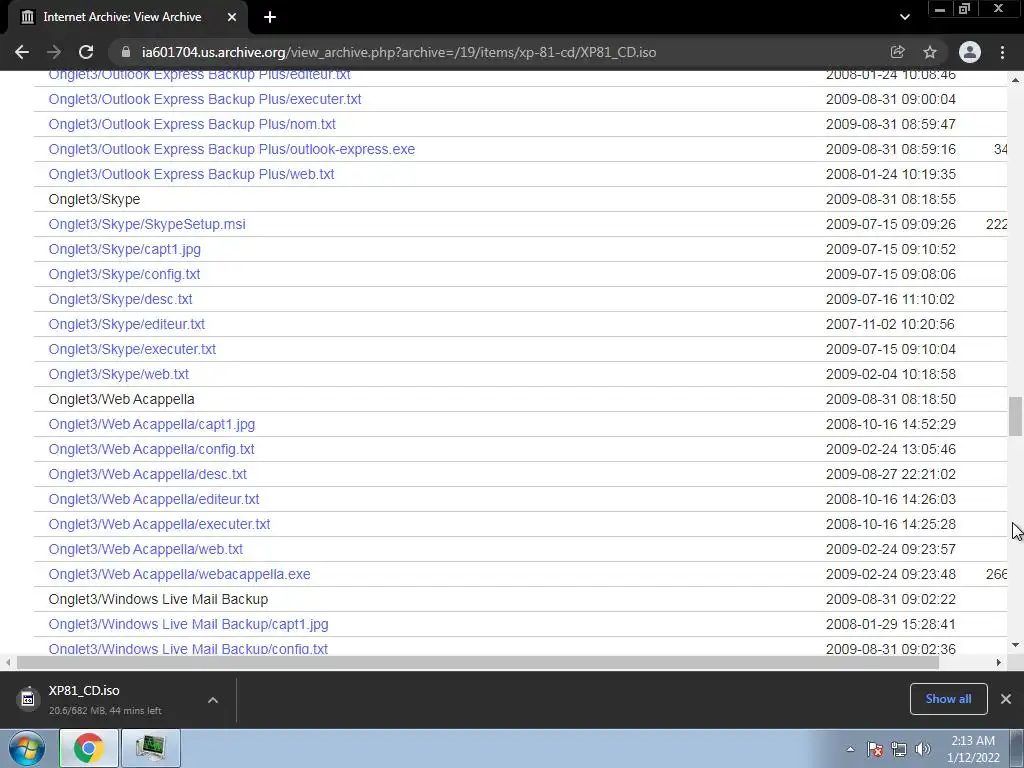This screenshot has width=1024, height=768.
Task: Click the Action Center flag icon
Action: pyautogui.click(x=875, y=749)
